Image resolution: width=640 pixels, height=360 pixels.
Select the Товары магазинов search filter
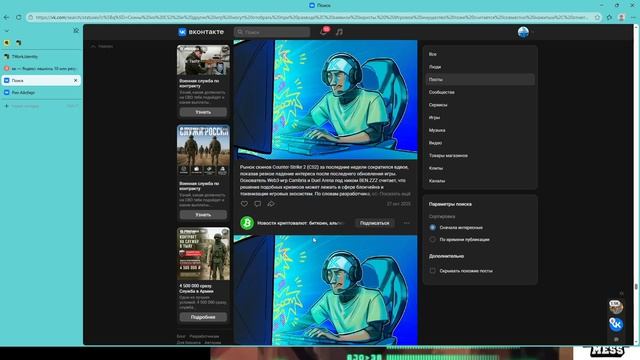(x=480, y=155)
